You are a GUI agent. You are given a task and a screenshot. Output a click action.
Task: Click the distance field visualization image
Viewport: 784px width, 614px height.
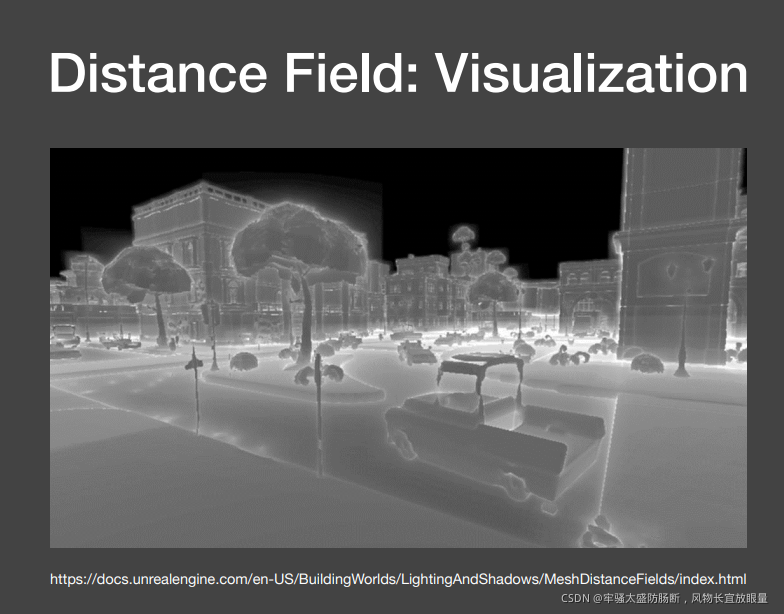pyautogui.click(x=398, y=348)
